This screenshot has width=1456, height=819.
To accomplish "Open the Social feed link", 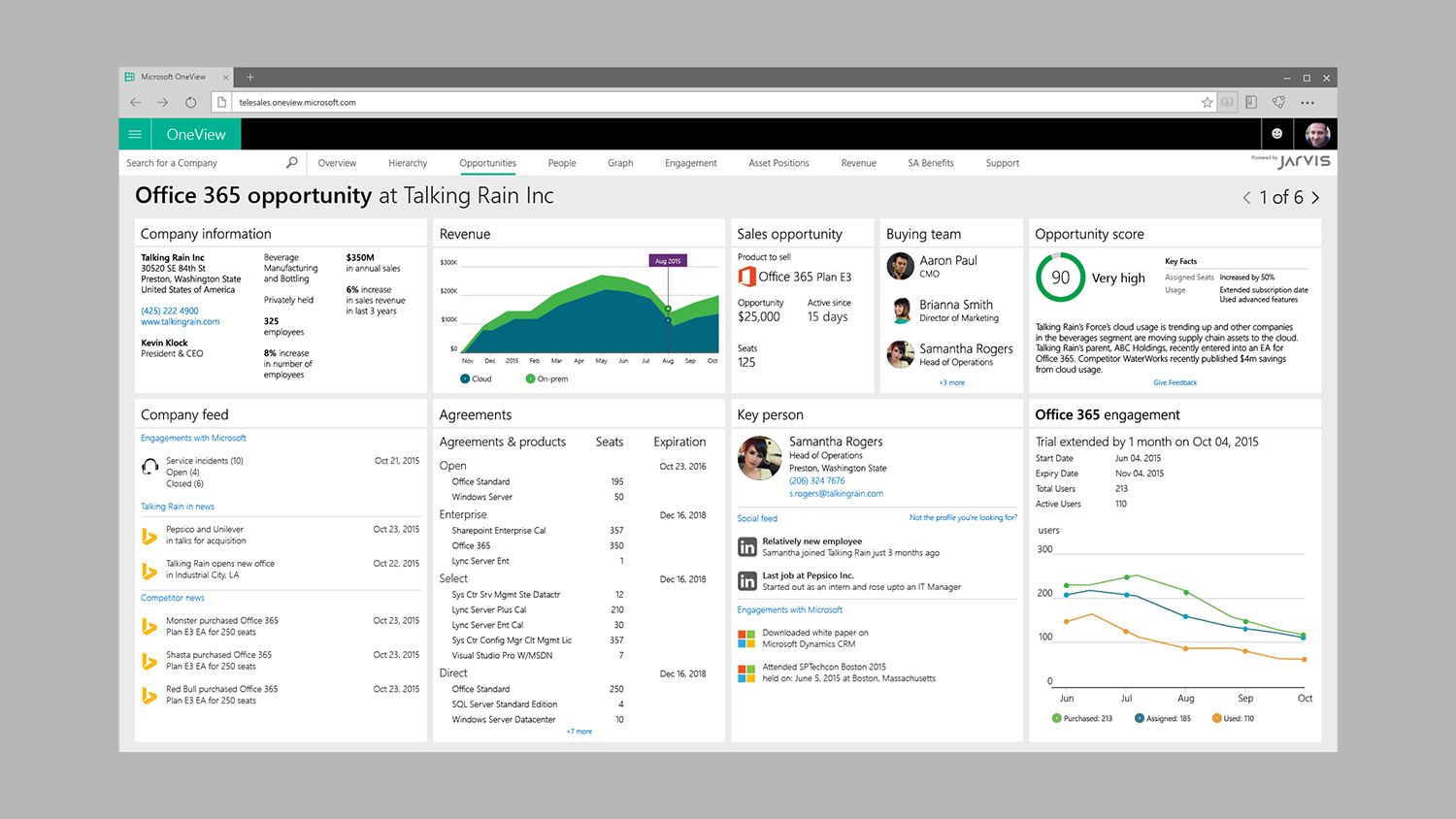I will coord(757,519).
